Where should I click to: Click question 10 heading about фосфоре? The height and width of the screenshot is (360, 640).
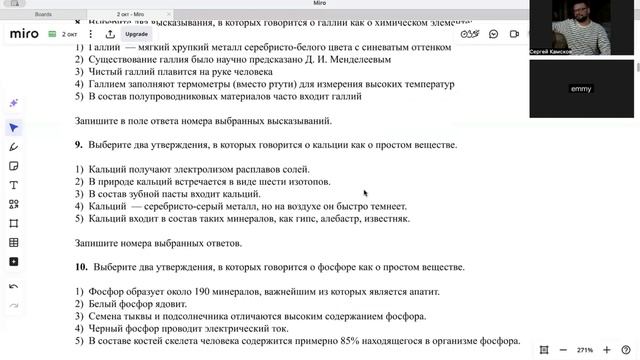[x=270, y=267]
